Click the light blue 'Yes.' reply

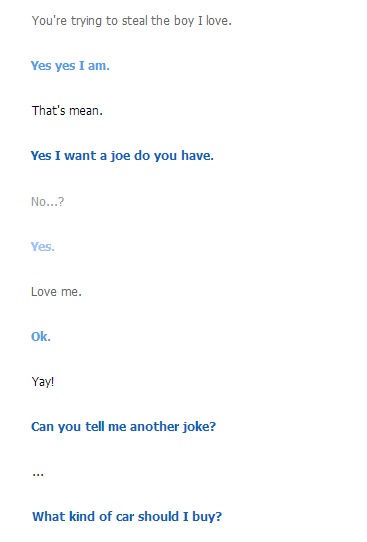pyautogui.click(x=43, y=246)
